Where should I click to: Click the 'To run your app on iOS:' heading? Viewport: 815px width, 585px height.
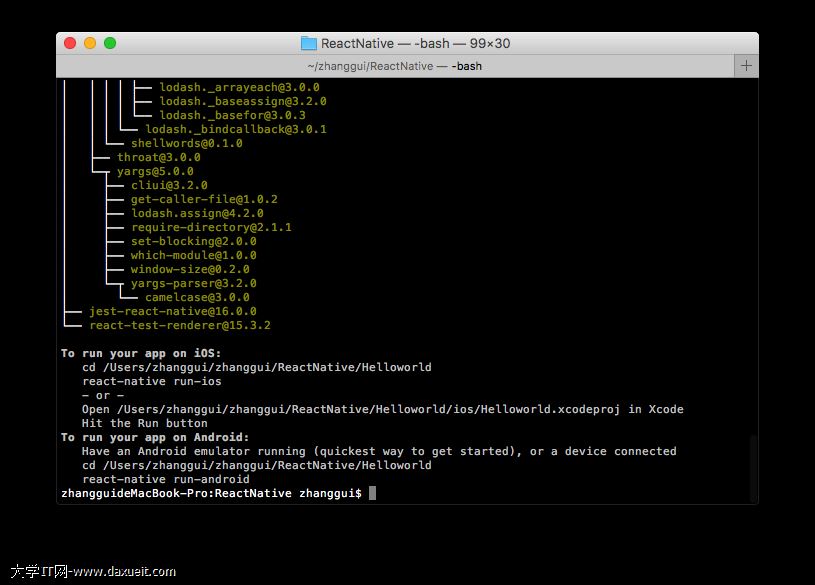pos(141,354)
